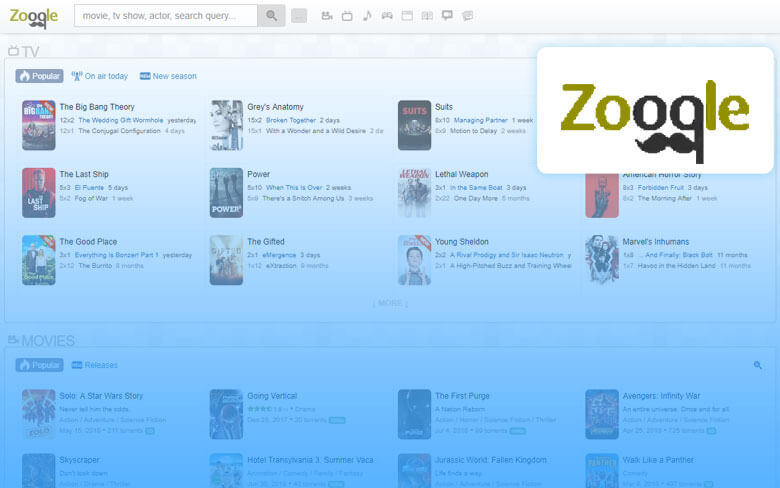Click the Movies section search magnifier
The image size is (780, 488).
[x=758, y=365]
